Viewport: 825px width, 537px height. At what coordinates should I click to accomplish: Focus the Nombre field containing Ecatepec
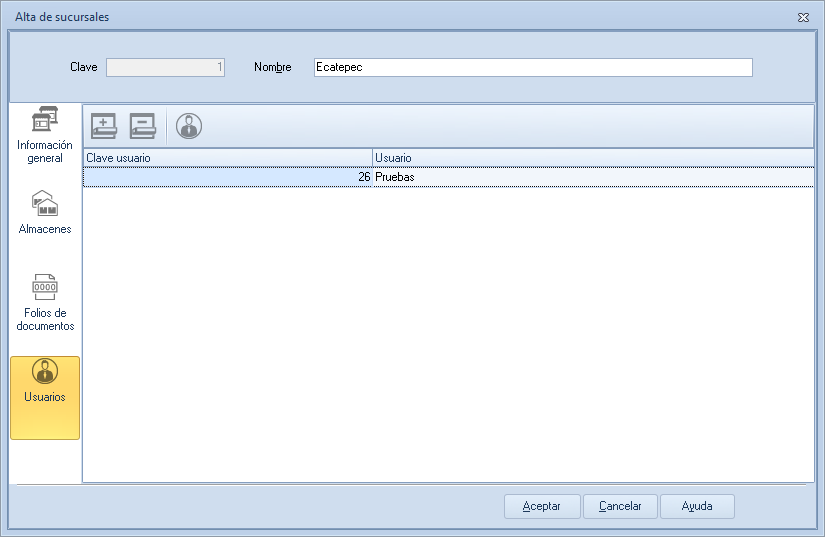(532, 67)
